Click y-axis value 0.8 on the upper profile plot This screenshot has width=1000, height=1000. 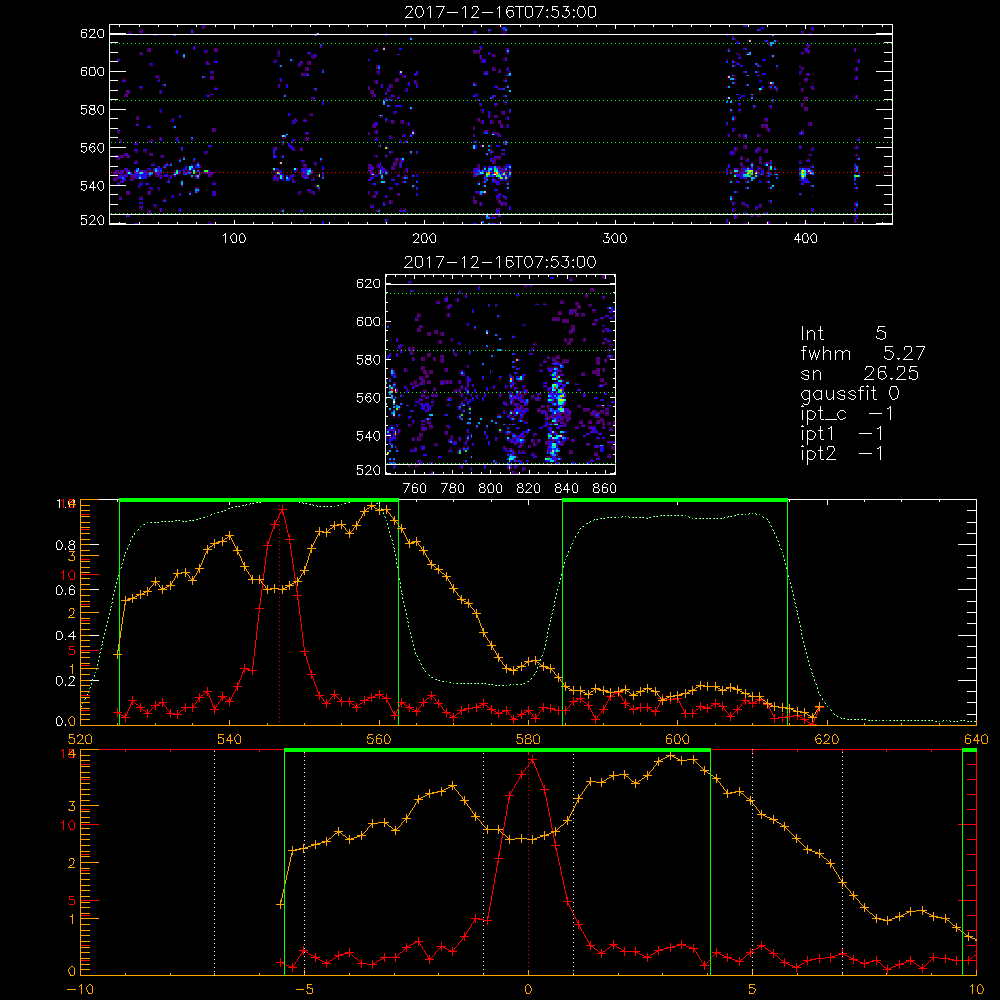66,545
